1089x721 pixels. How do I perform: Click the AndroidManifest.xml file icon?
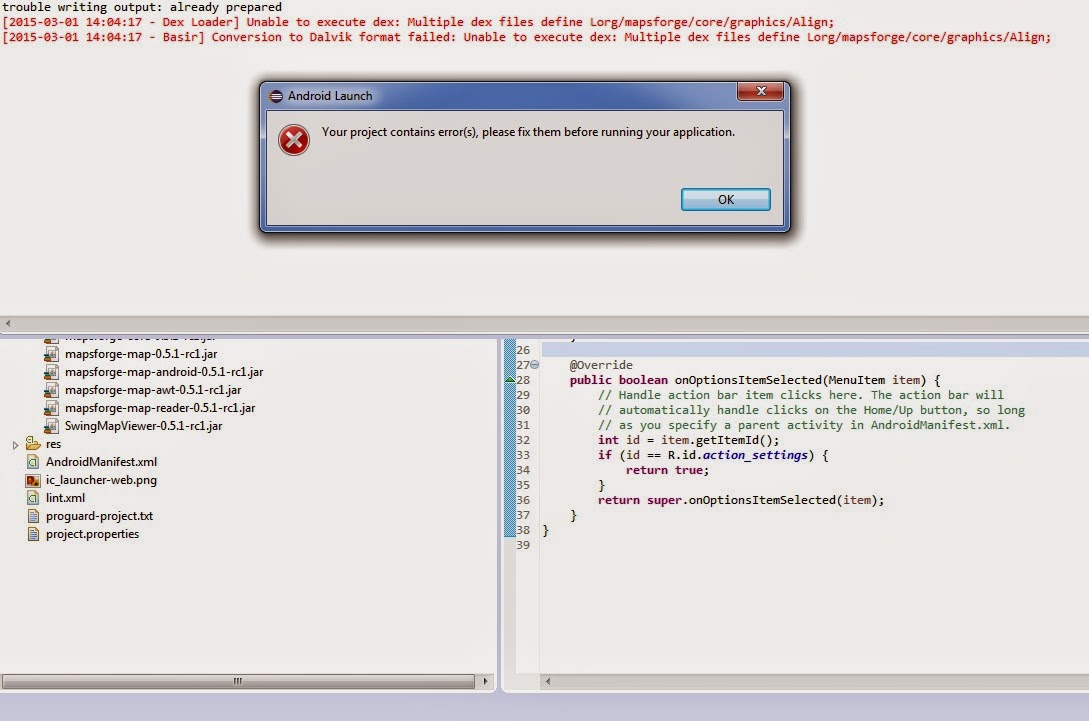point(33,462)
